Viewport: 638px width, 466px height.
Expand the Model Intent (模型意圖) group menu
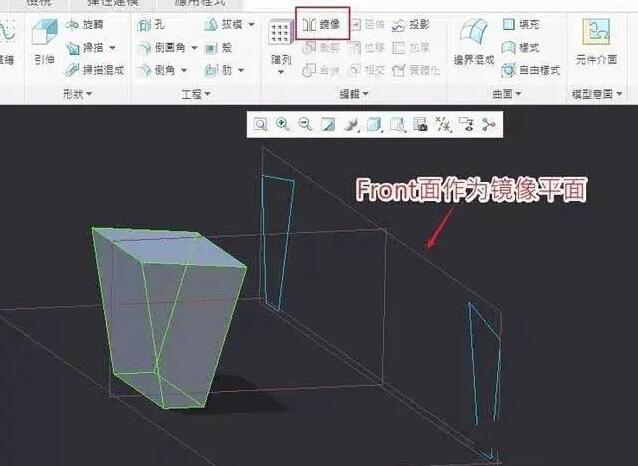(x=597, y=94)
